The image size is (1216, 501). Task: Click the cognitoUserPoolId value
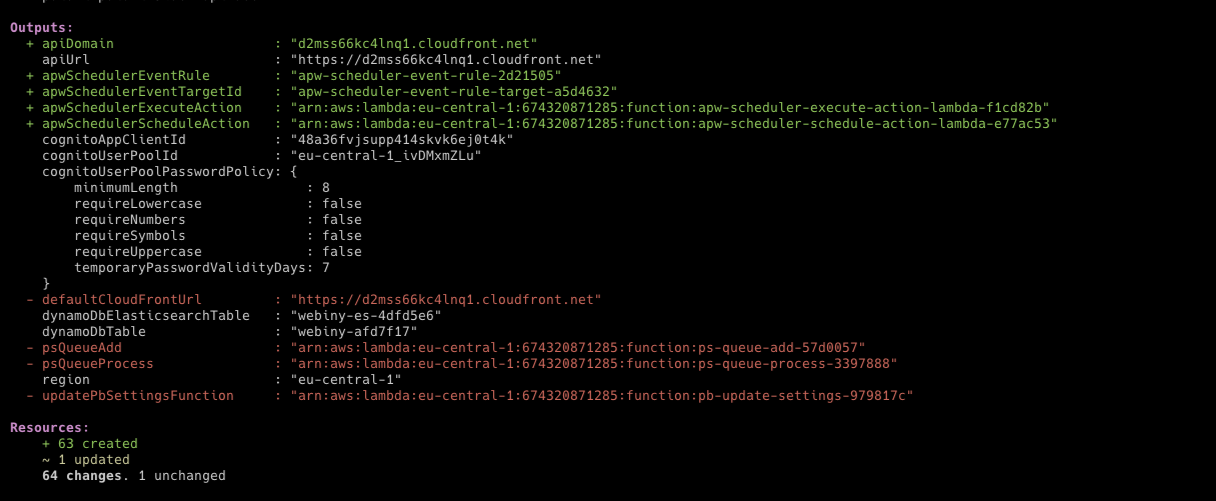(385, 156)
